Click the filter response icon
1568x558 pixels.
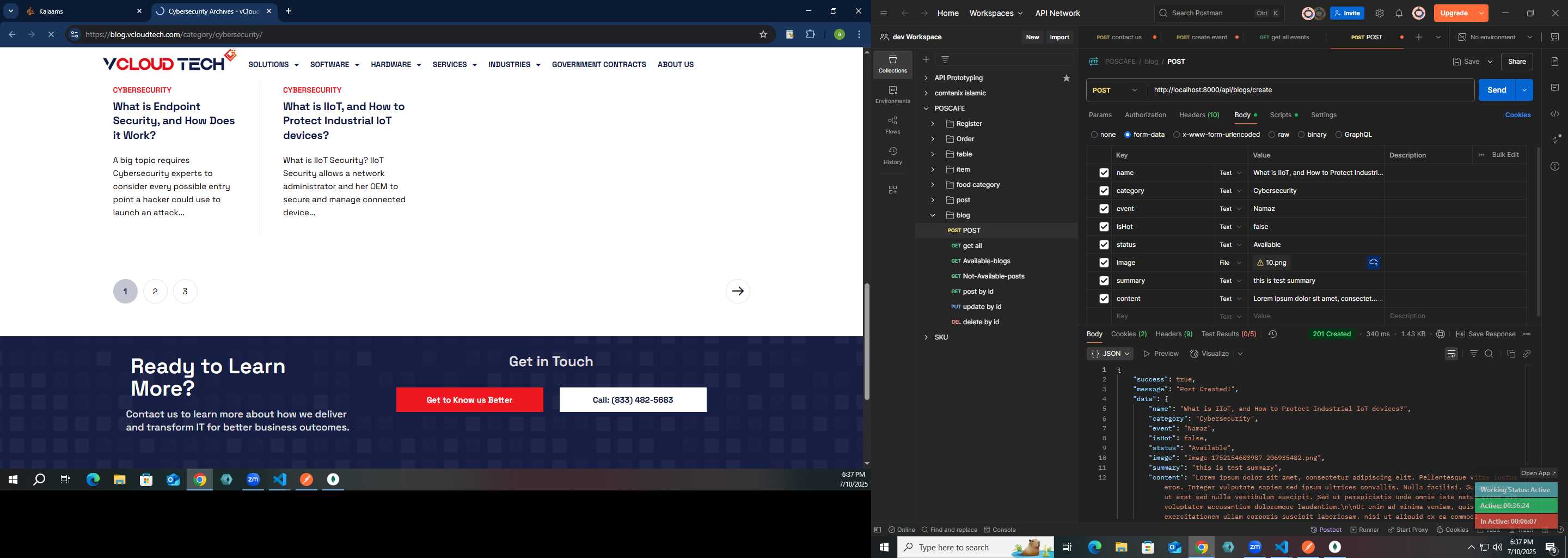pos(1473,354)
